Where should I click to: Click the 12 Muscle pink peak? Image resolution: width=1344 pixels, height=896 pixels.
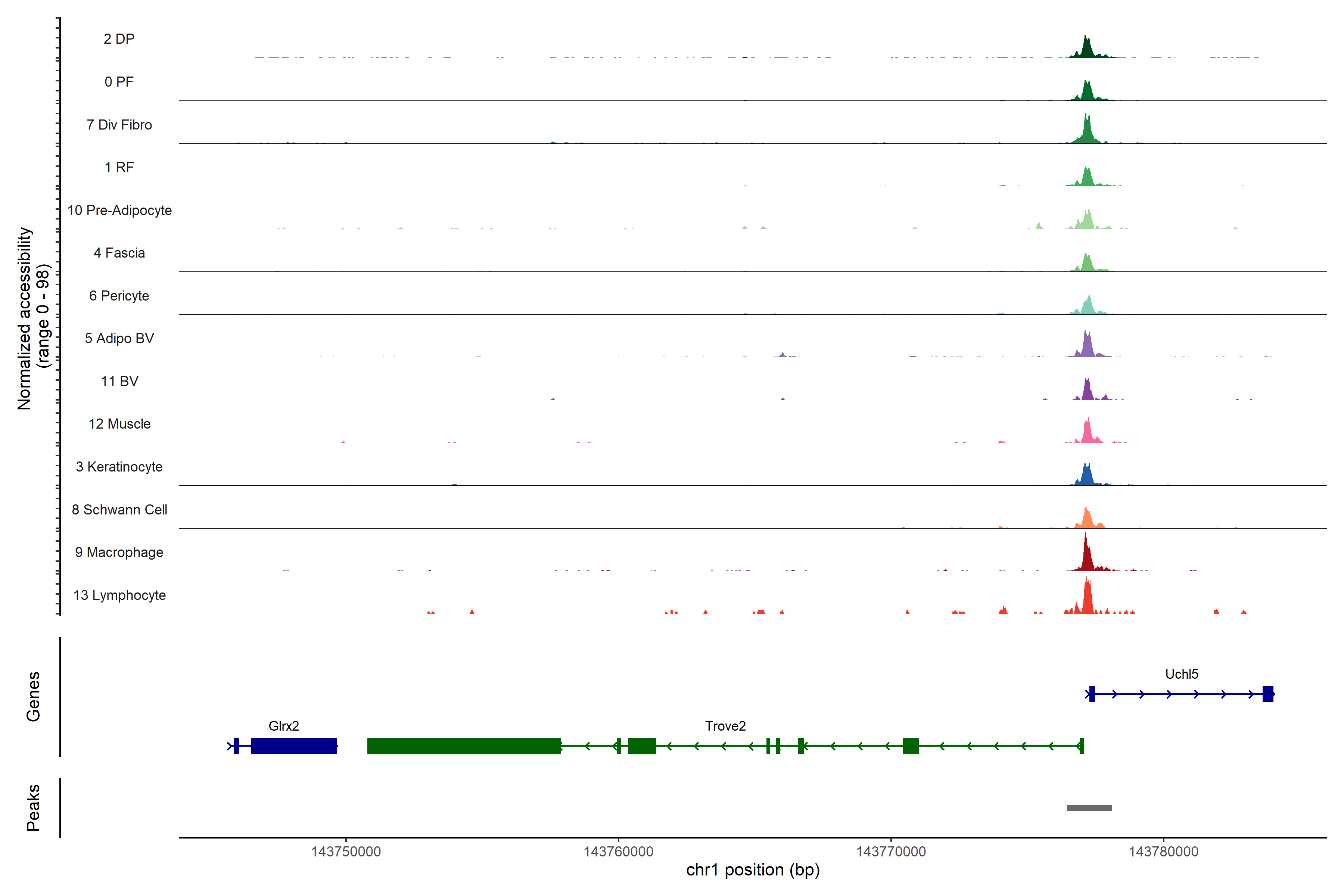click(x=1088, y=433)
